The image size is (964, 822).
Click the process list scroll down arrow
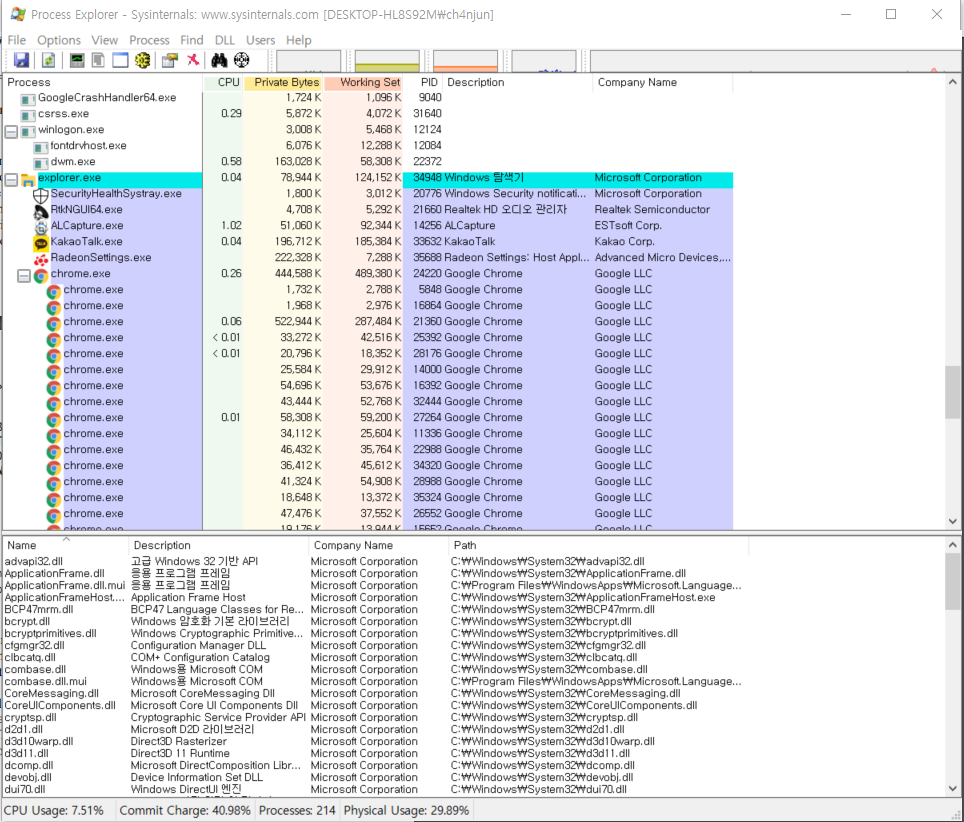(x=953, y=521)
